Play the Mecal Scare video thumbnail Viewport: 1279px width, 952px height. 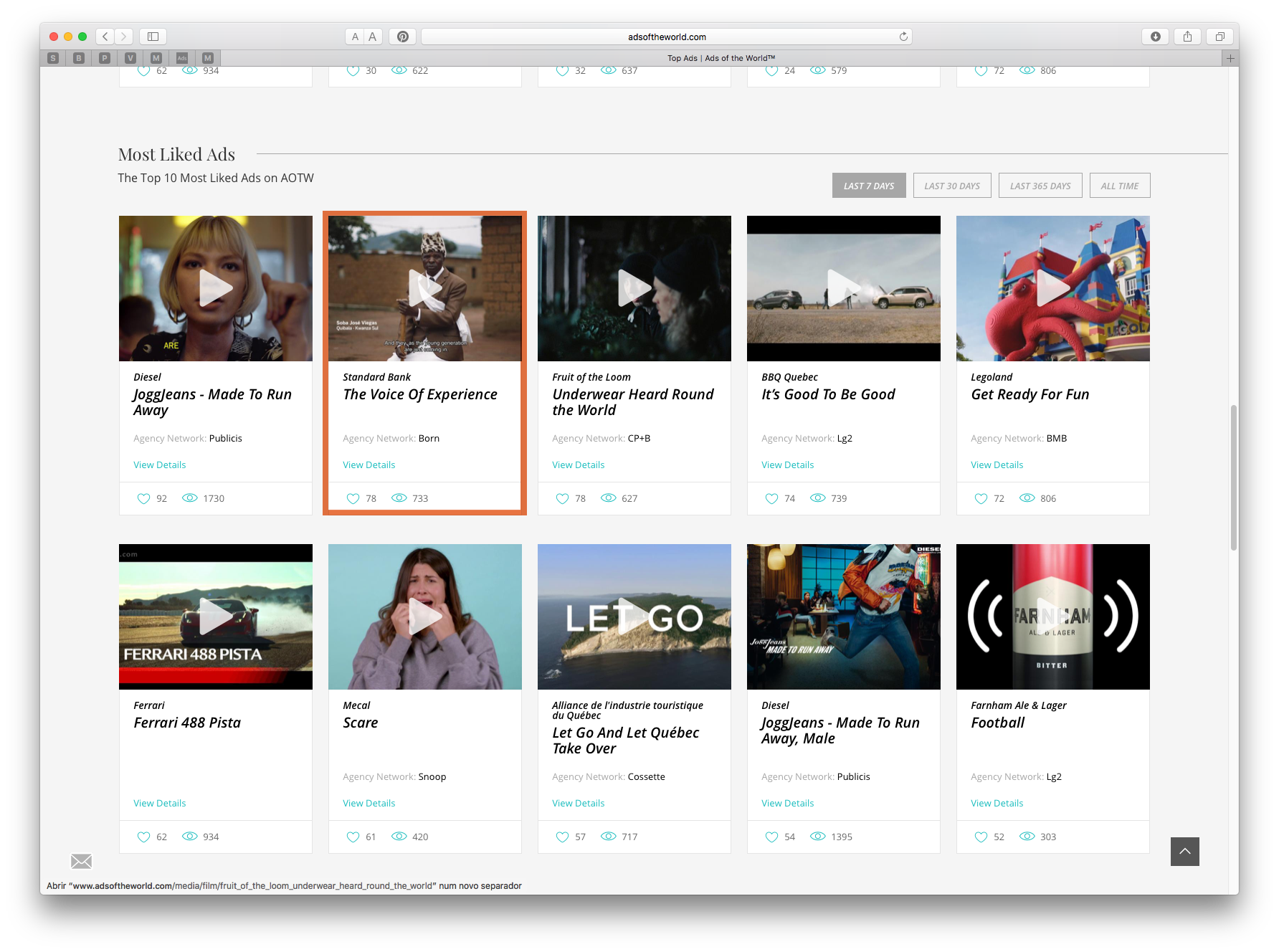click(x=425, y=617)
